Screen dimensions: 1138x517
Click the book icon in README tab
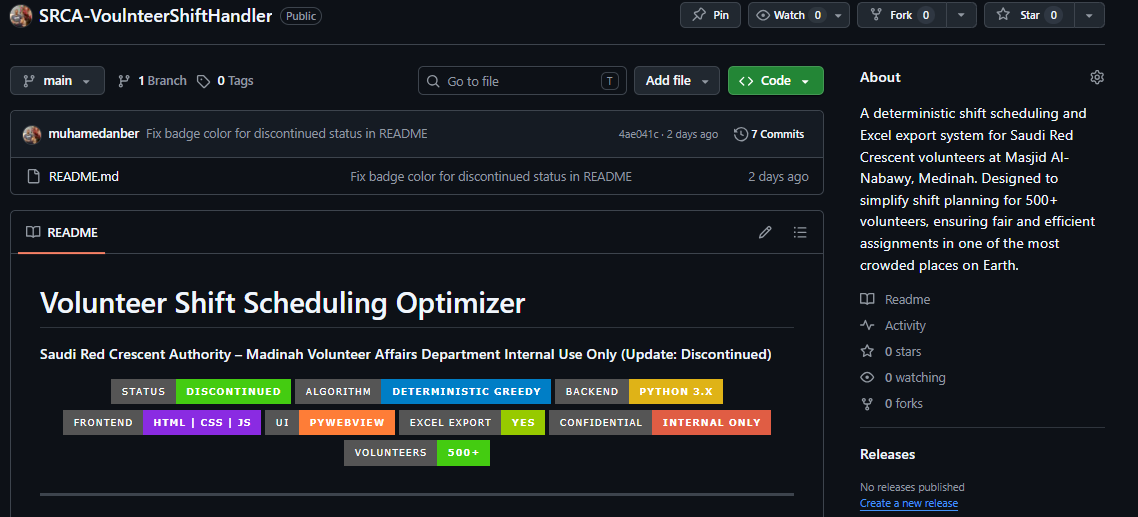33,232
